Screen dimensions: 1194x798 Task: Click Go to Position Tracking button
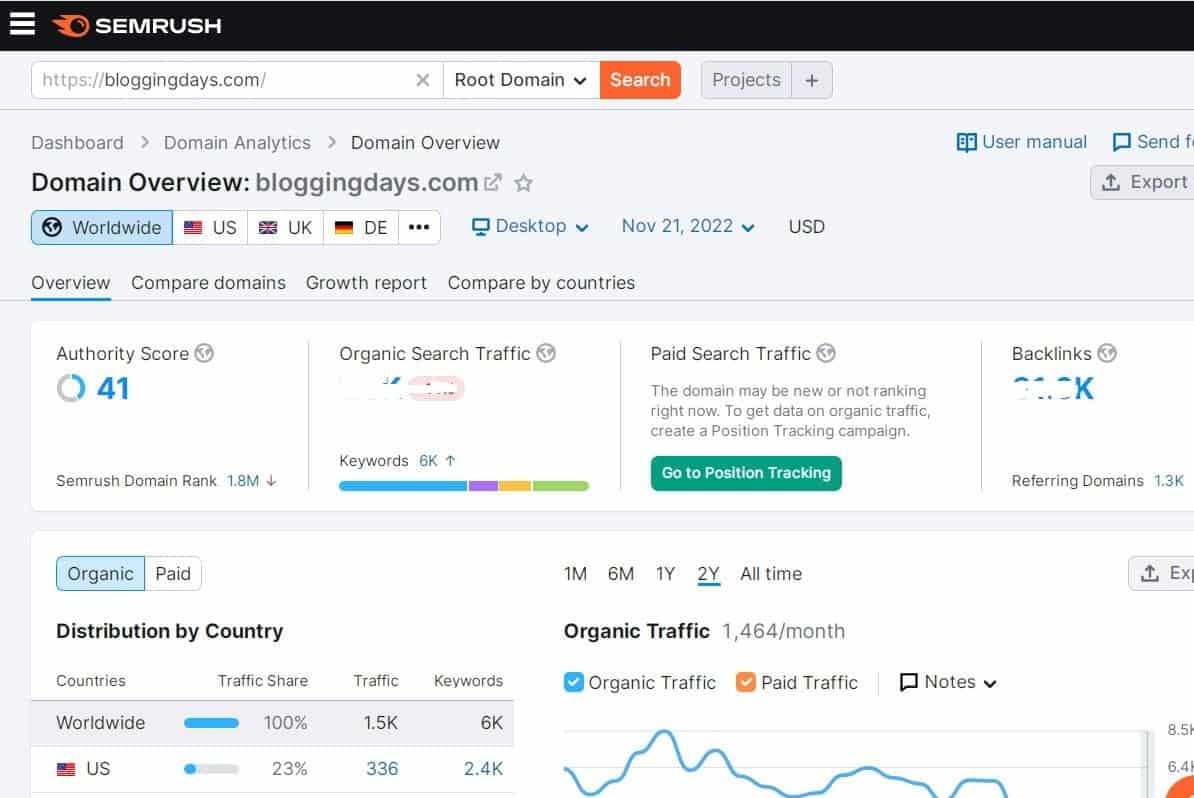click(x=746, y=473)
